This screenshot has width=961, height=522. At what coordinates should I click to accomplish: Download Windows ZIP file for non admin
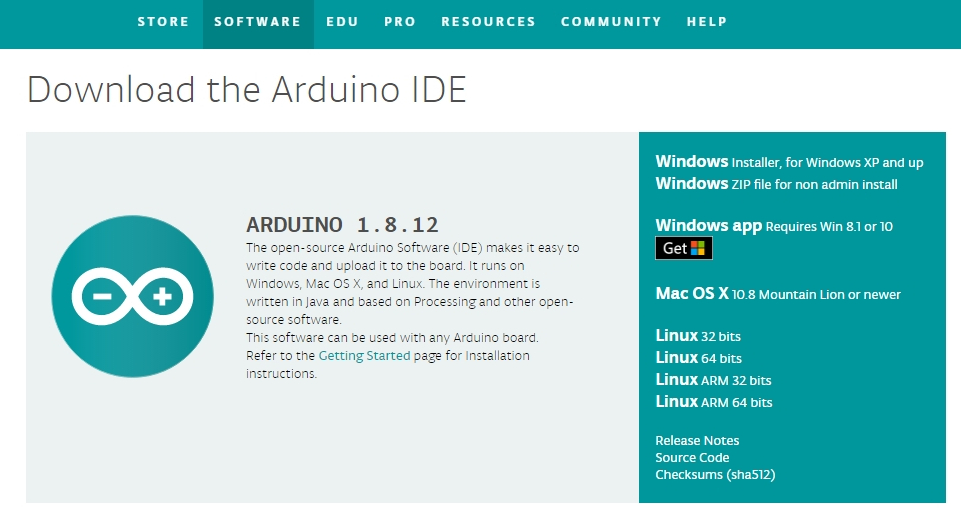[x=777, y=184]
